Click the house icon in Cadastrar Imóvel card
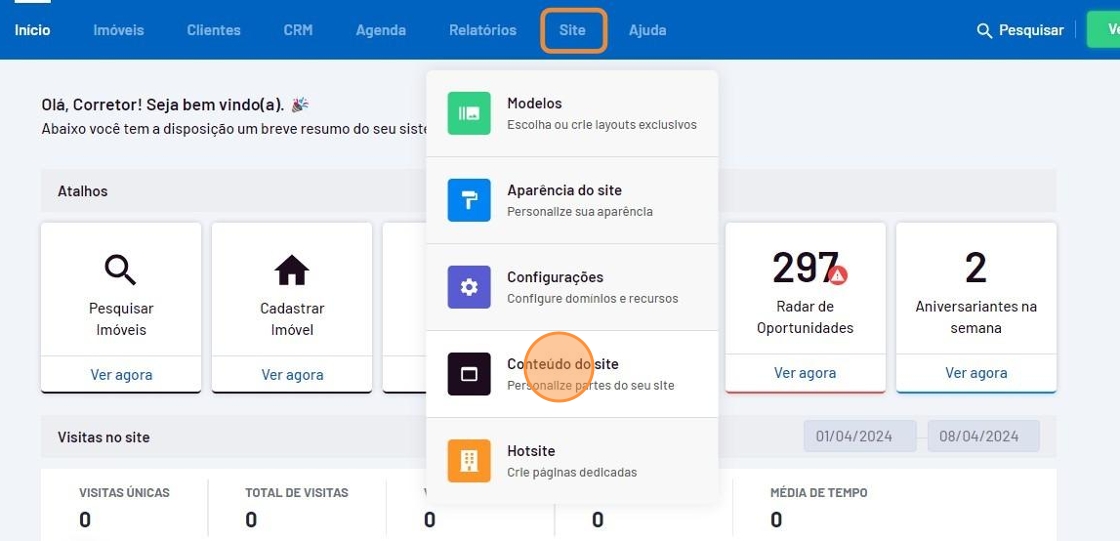The image size is (1120, 541). click(x=292, y=270)
